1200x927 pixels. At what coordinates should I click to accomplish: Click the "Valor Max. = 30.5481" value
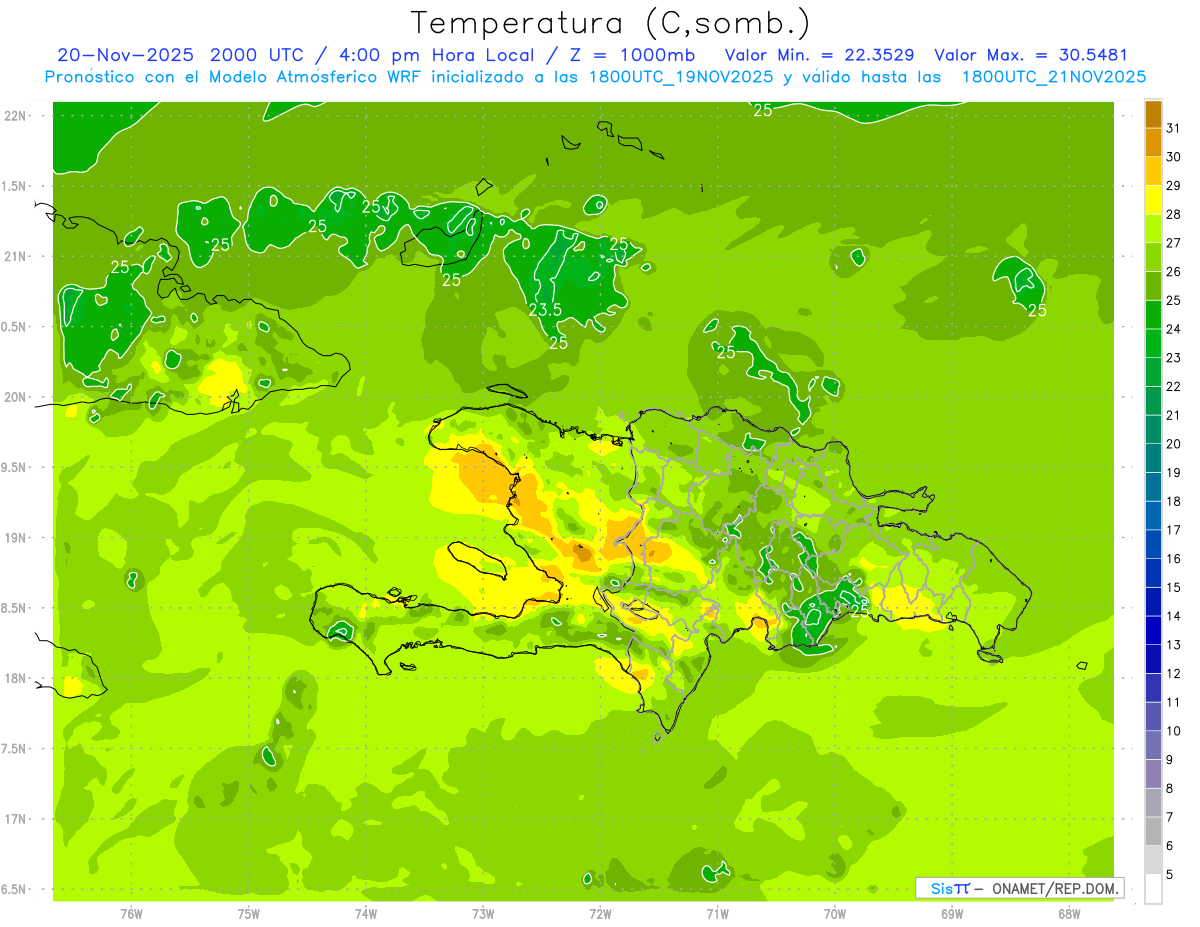pyautogui.click(x=1031, y=55)
